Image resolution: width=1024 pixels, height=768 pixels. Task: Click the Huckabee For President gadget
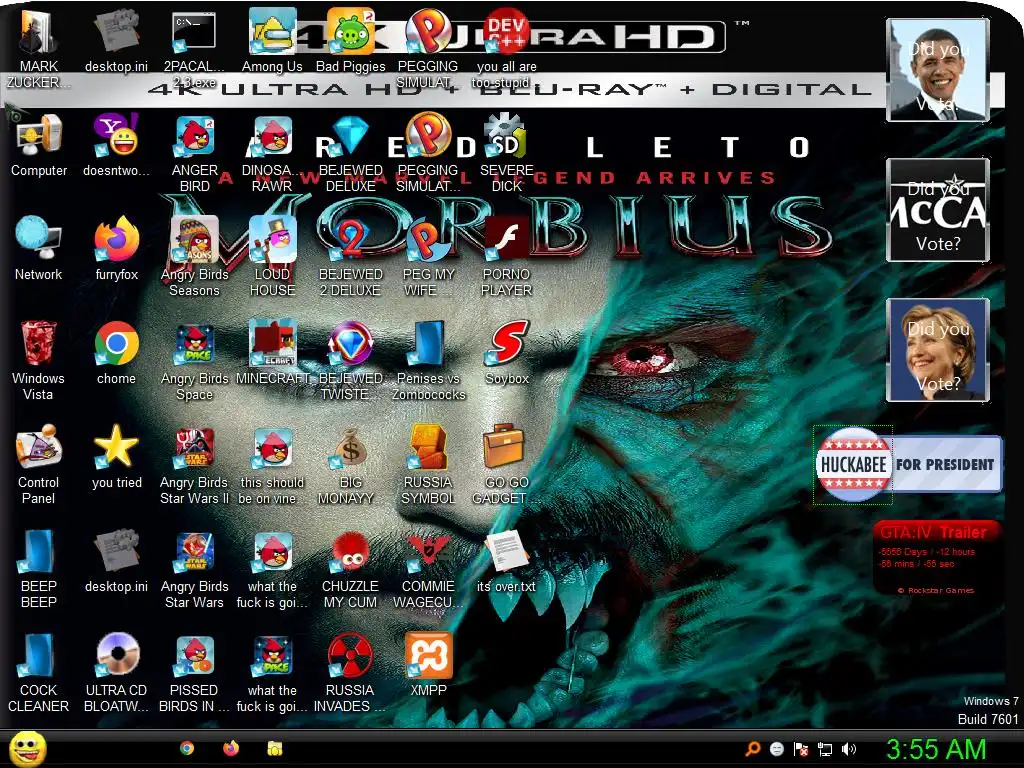coord(908,464)
